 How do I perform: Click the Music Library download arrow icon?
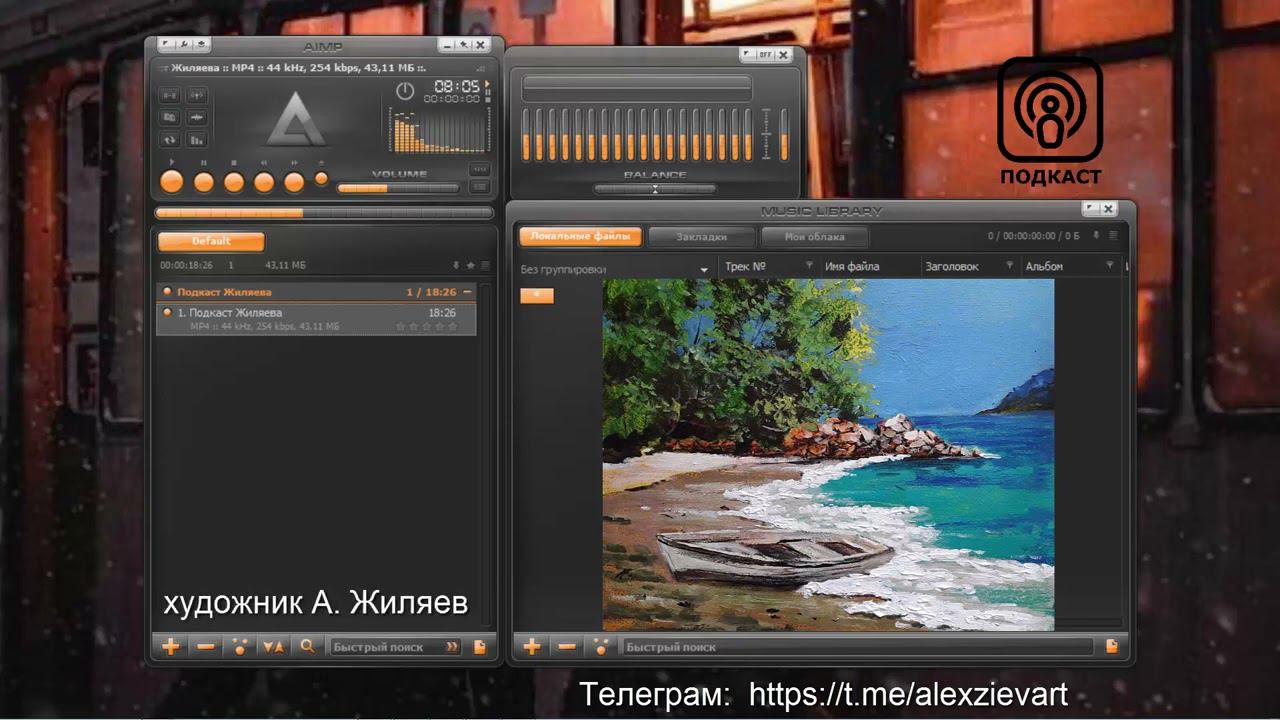1096,236
